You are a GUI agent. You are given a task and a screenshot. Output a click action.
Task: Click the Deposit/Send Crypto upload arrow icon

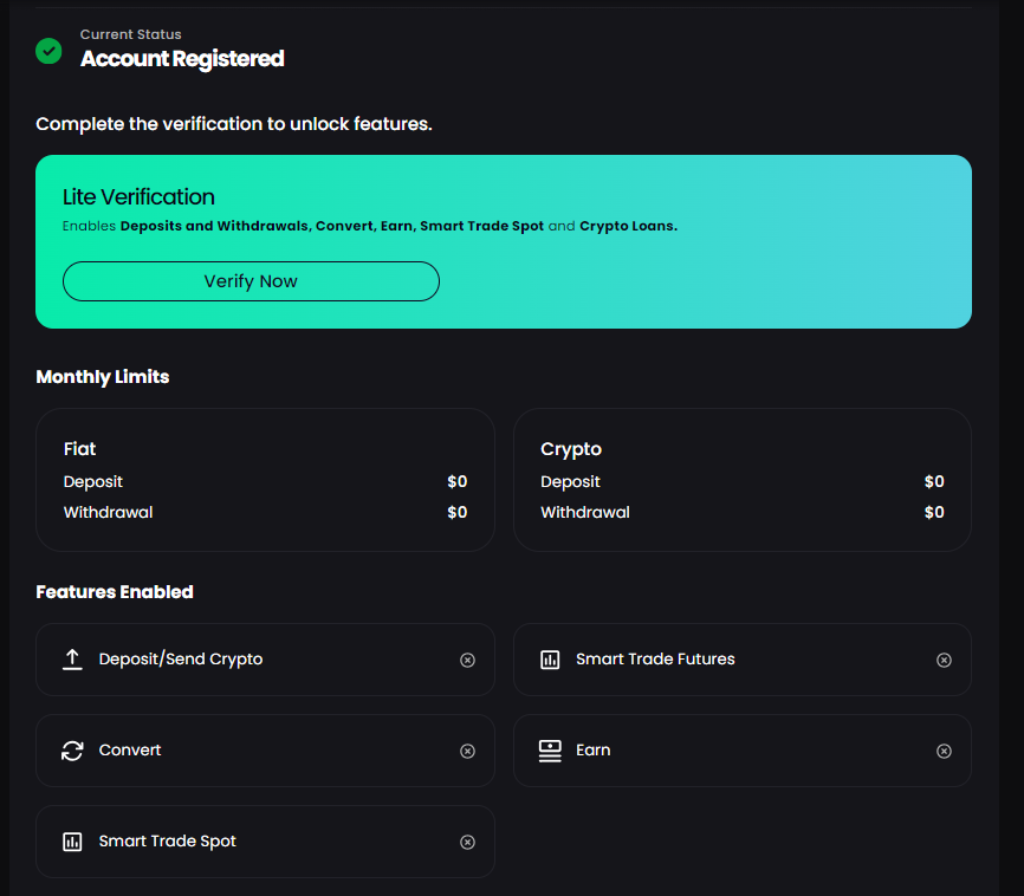point(72,660)
